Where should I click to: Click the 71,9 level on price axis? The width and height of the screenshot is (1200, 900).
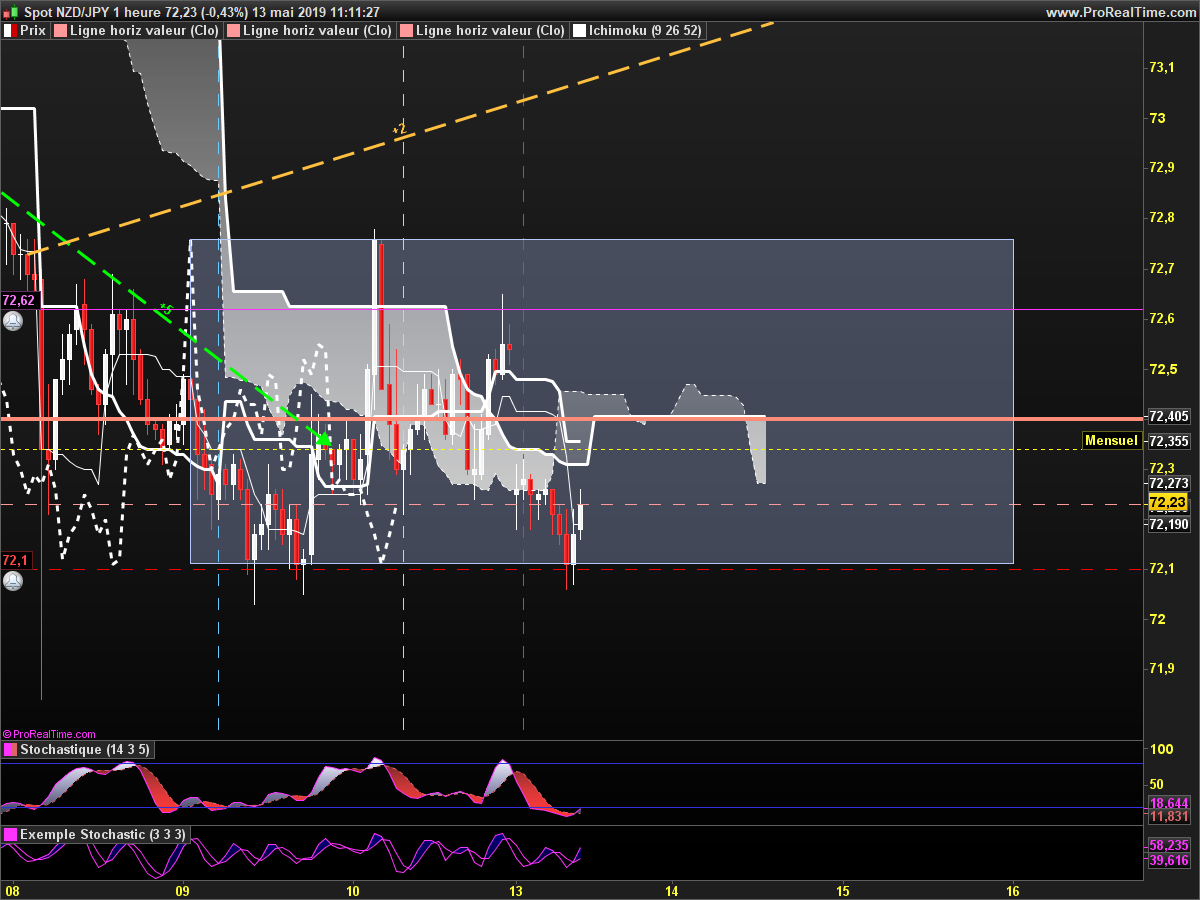[1161, 668]
